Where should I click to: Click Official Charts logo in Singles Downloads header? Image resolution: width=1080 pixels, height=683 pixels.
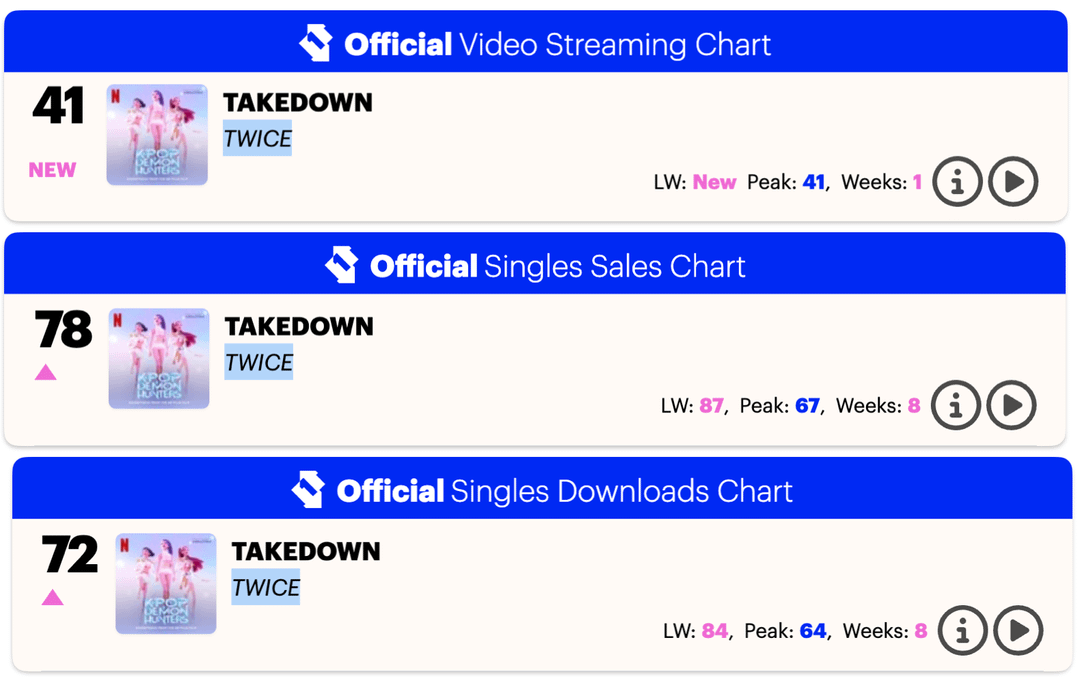tap(308, 491)
